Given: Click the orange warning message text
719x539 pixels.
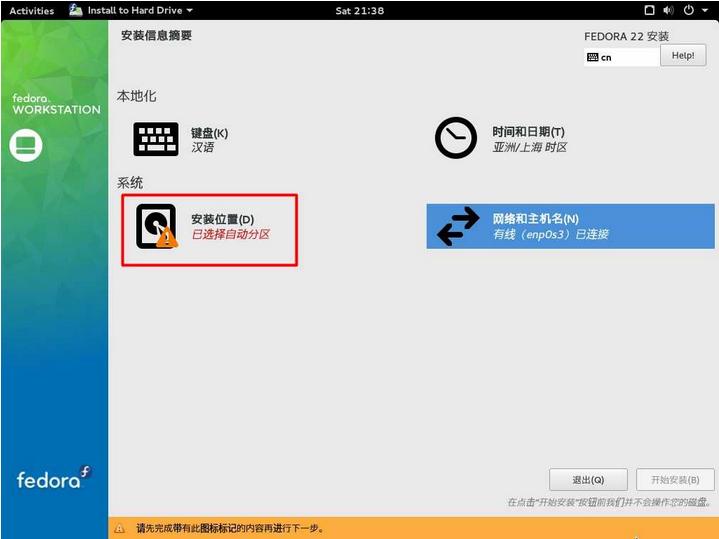Looking at the screenshot, I should pyautogui.click(x=230, y=528).
